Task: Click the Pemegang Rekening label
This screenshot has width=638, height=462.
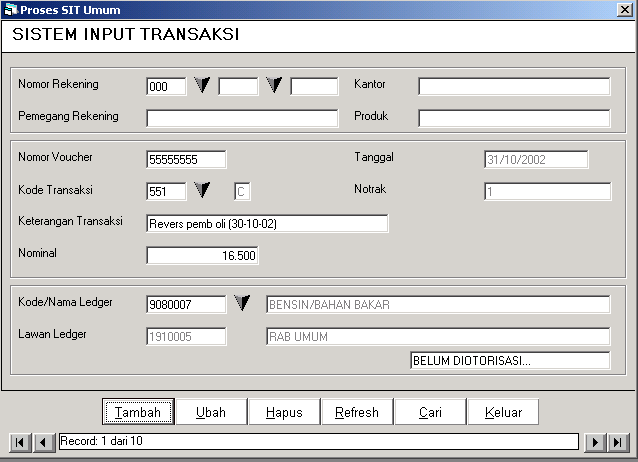Action: pyautogui.click(x=68, y=116)
